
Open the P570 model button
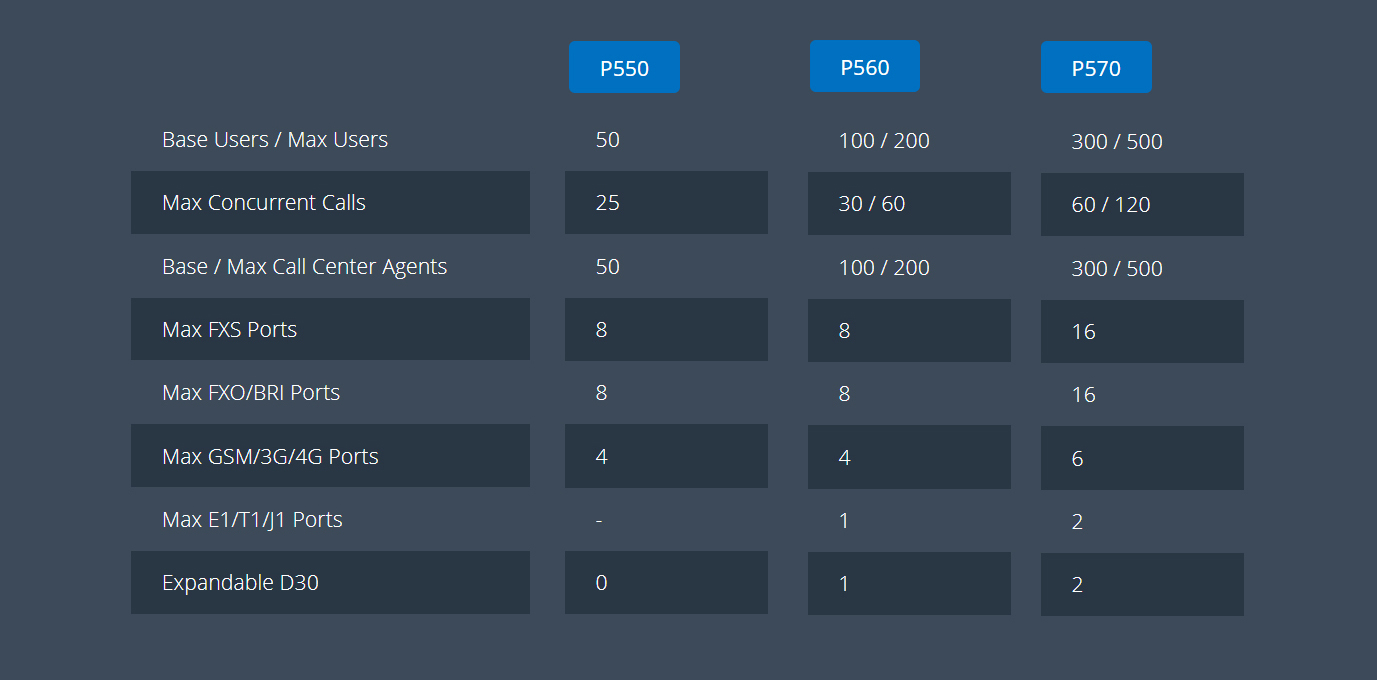tap(1096, 68)
